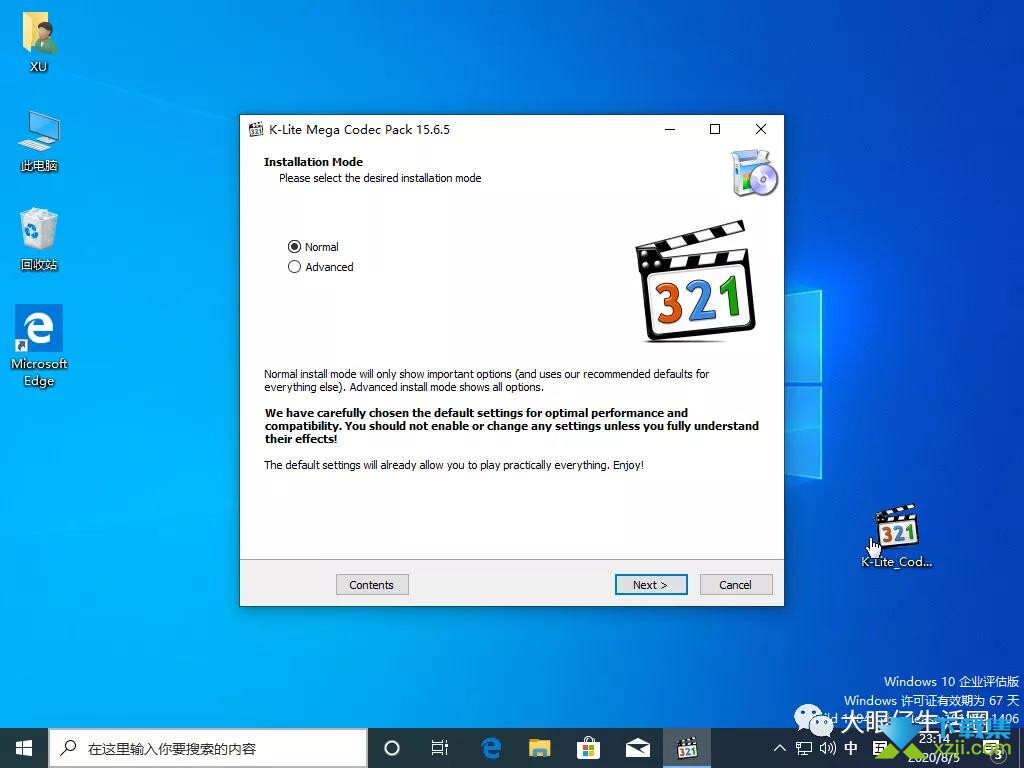Switch input language 中 indicator
1024x768 pixels.
click(x=851, y=748)
